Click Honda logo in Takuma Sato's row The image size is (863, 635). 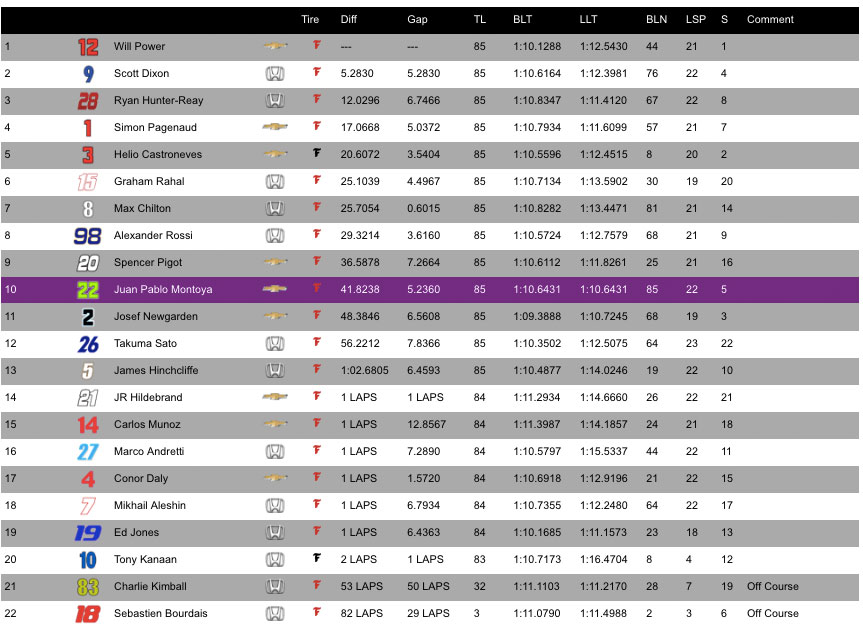coord(275,343)
